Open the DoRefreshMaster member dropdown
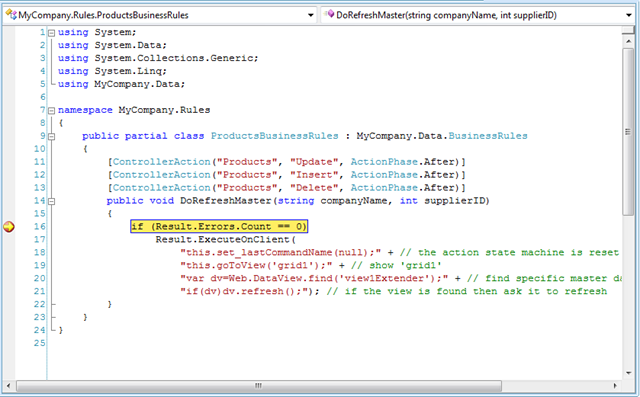The image size is (640, 397). [629, 16]
